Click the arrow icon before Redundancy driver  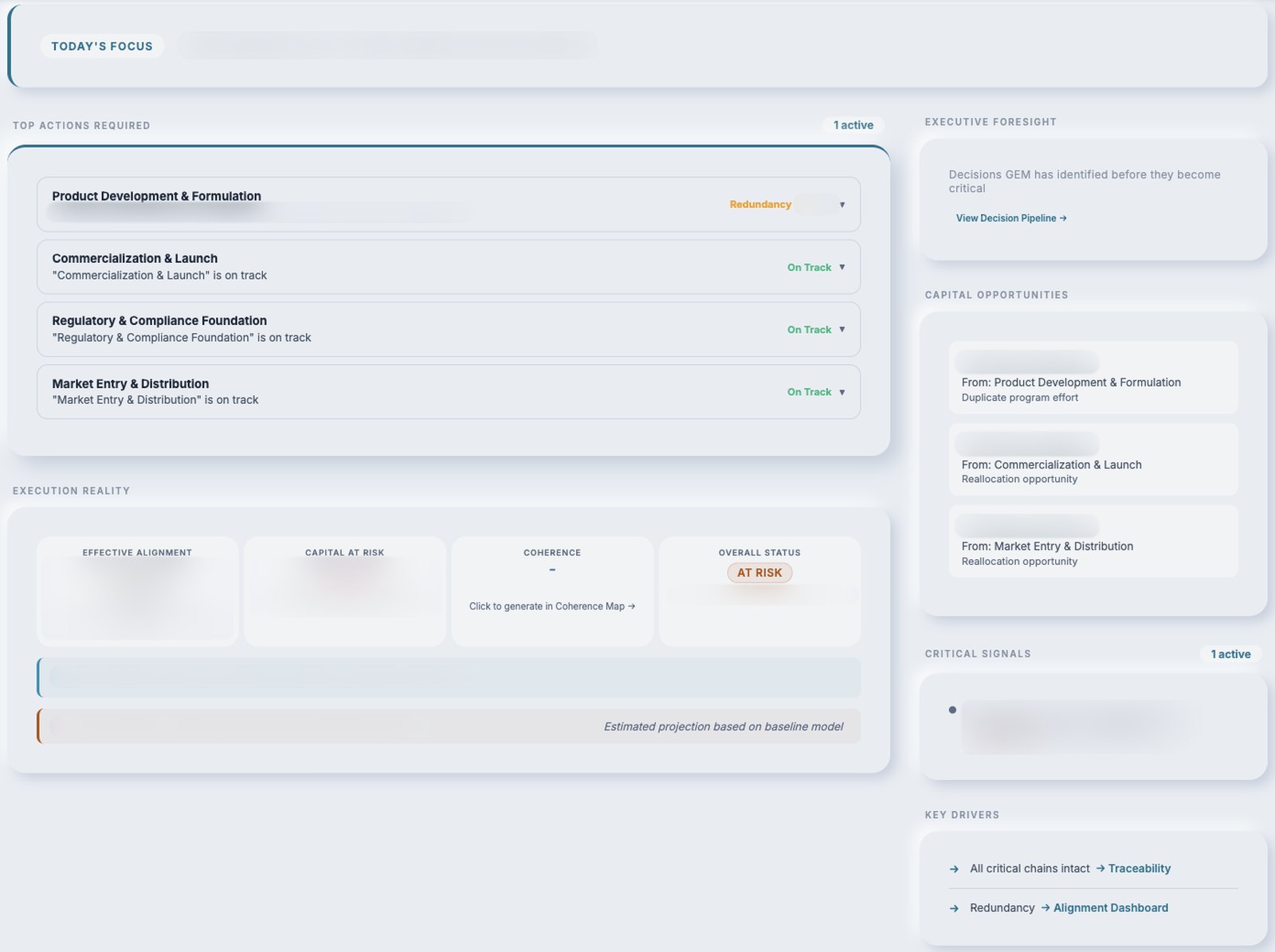[954, 908]
